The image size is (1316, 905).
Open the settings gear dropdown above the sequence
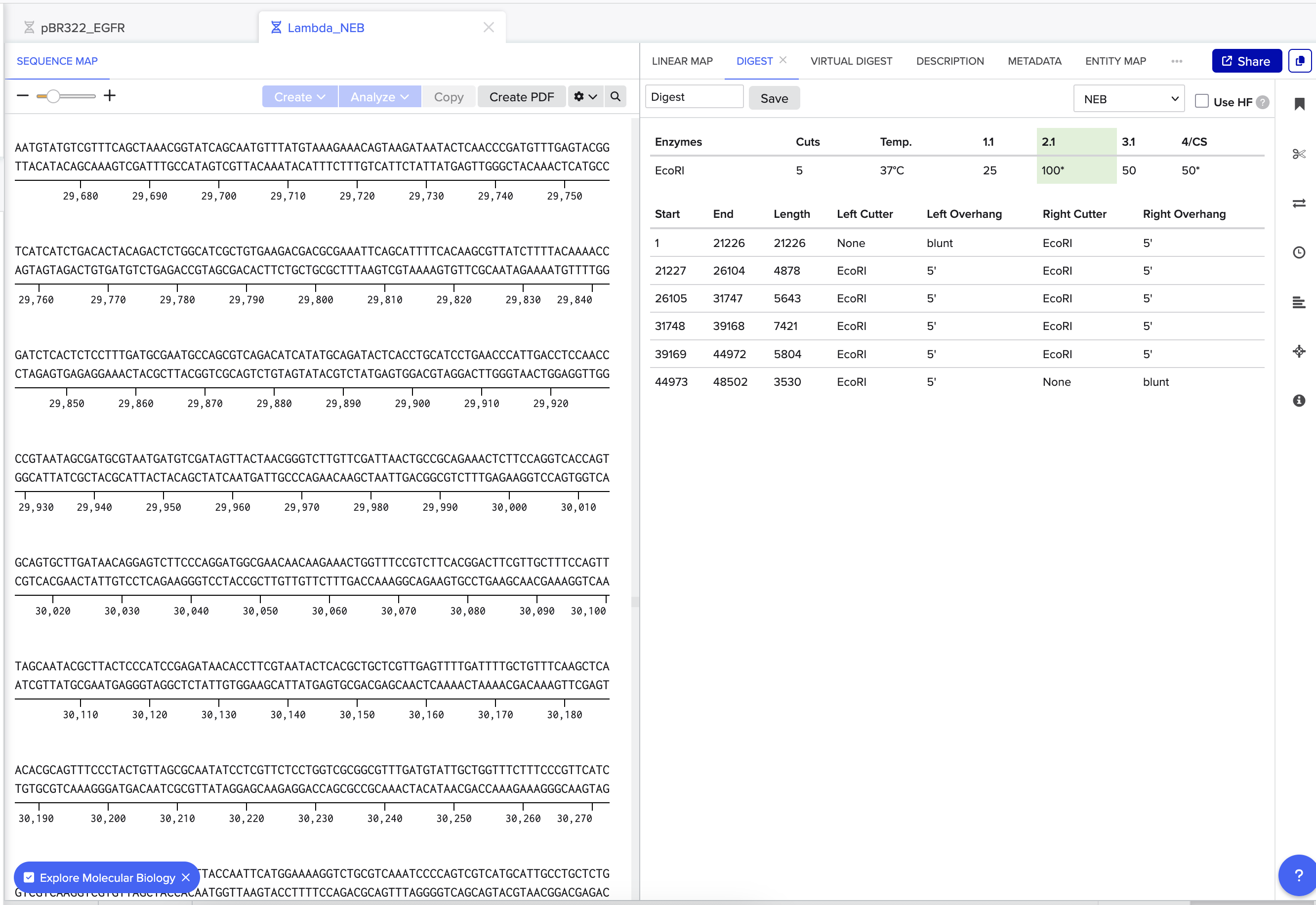pos(585,96)
